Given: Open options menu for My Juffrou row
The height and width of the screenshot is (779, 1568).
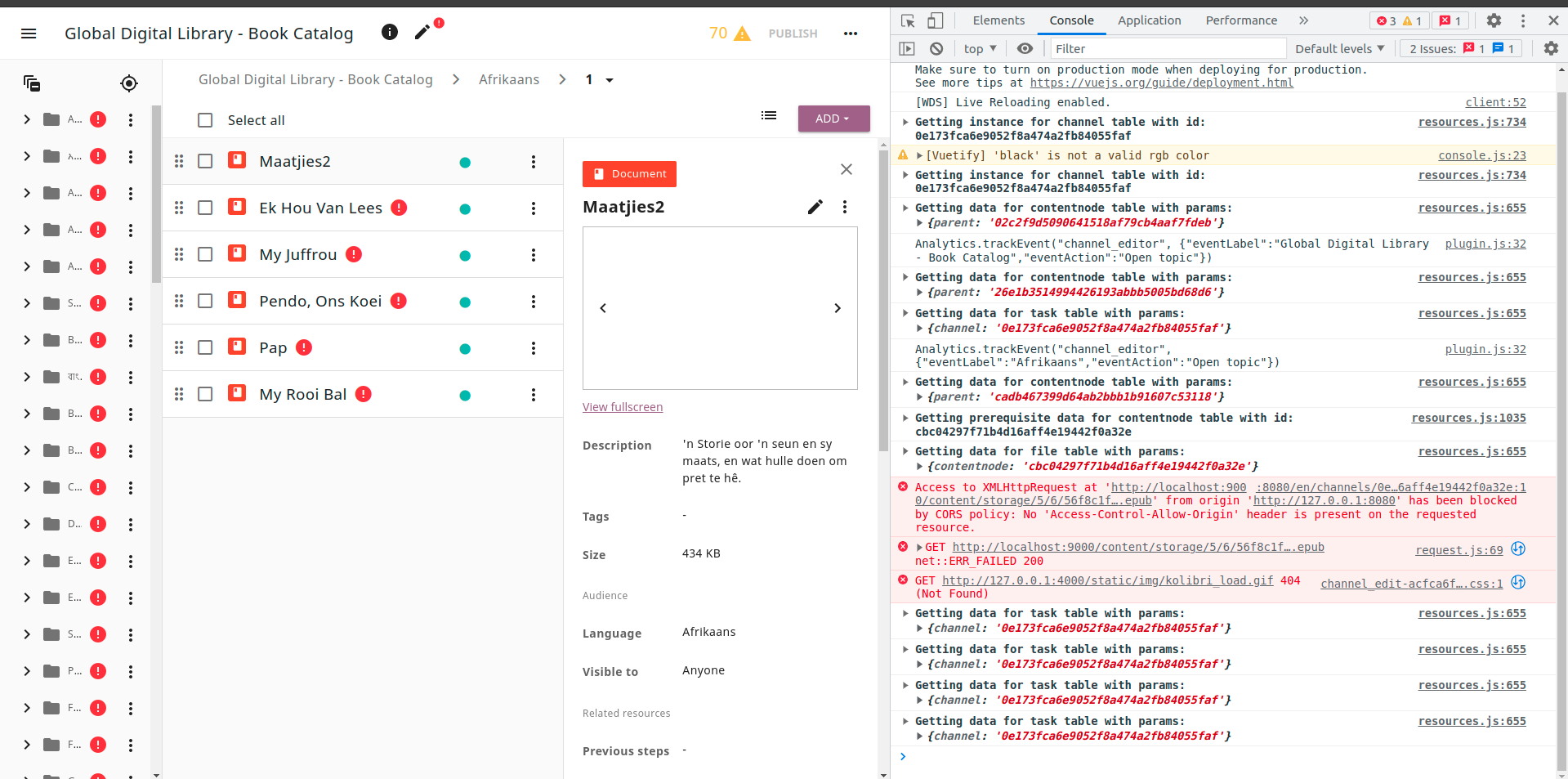Looking at the screenshot, I should [x=534, y=255].
